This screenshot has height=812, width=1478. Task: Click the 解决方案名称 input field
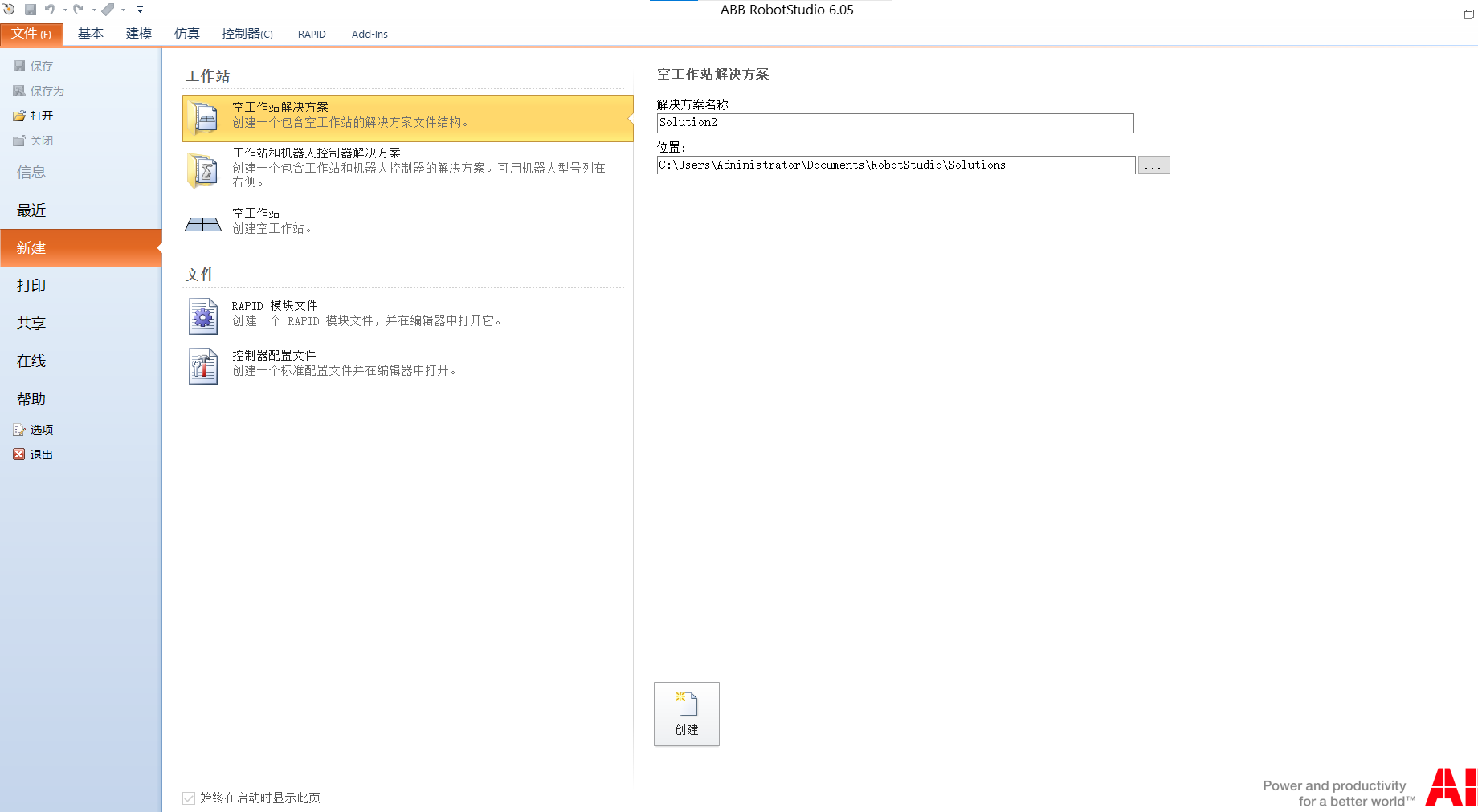tap(895, 123)
